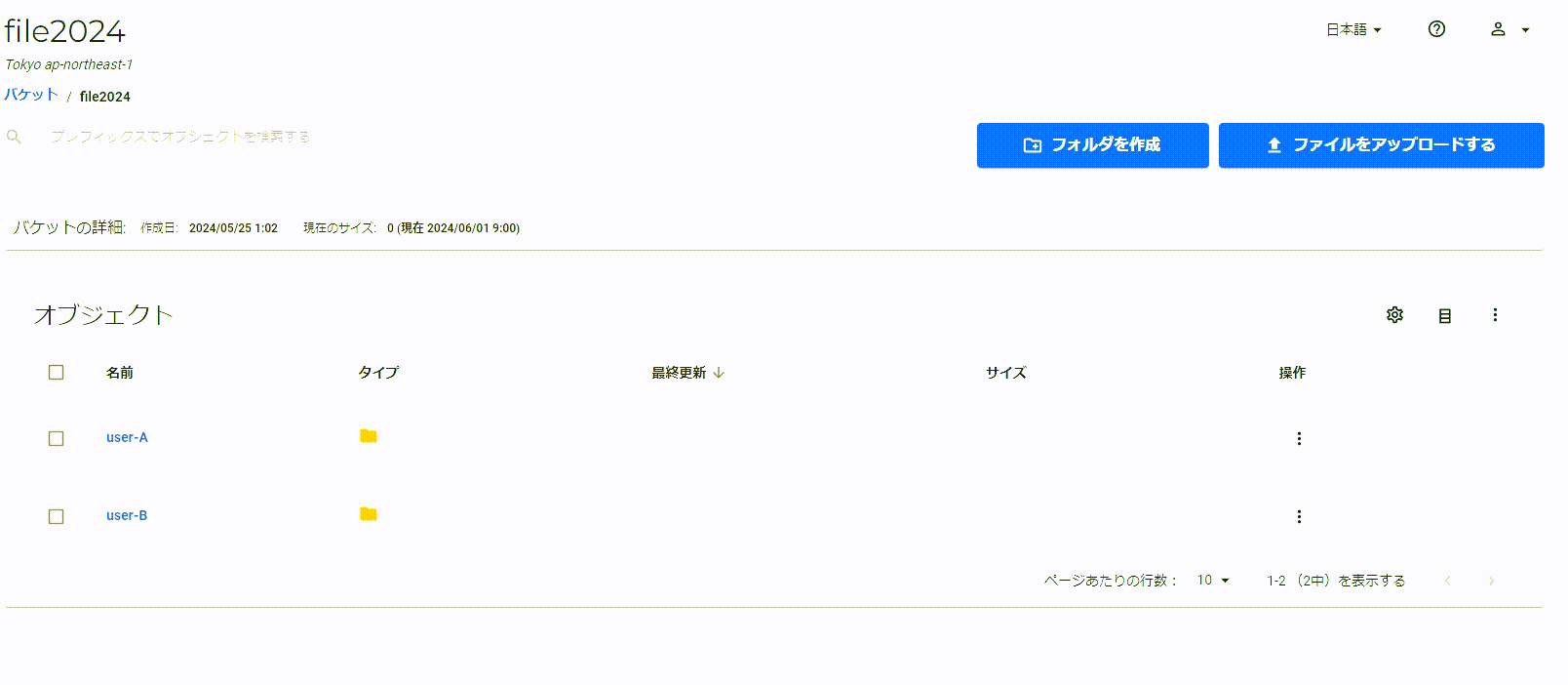This screenshot has width=1568, height=685.
Task: Tick the select-all checkbox in table header
Action: (x=56, y=372)
